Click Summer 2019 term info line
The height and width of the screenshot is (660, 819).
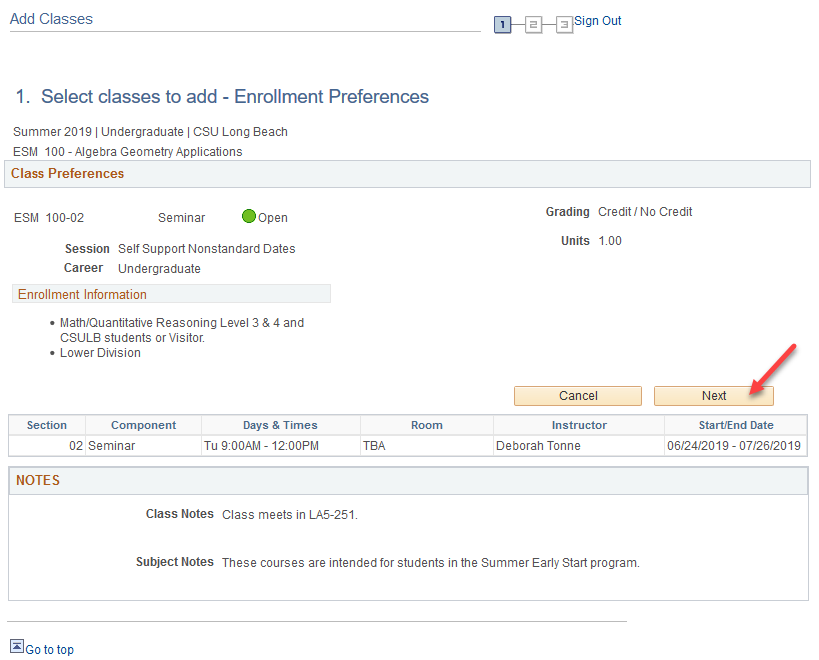pyautogui.click(x=150, y=132)
